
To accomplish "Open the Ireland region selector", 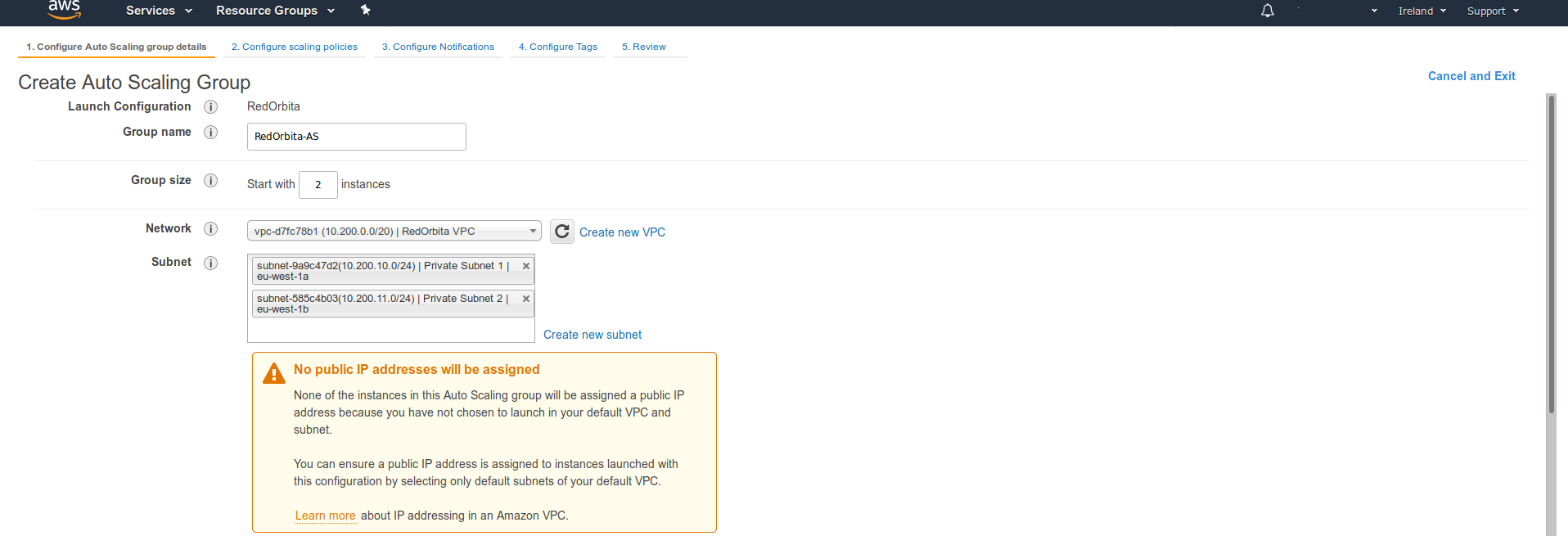I will coord(1422,11).
